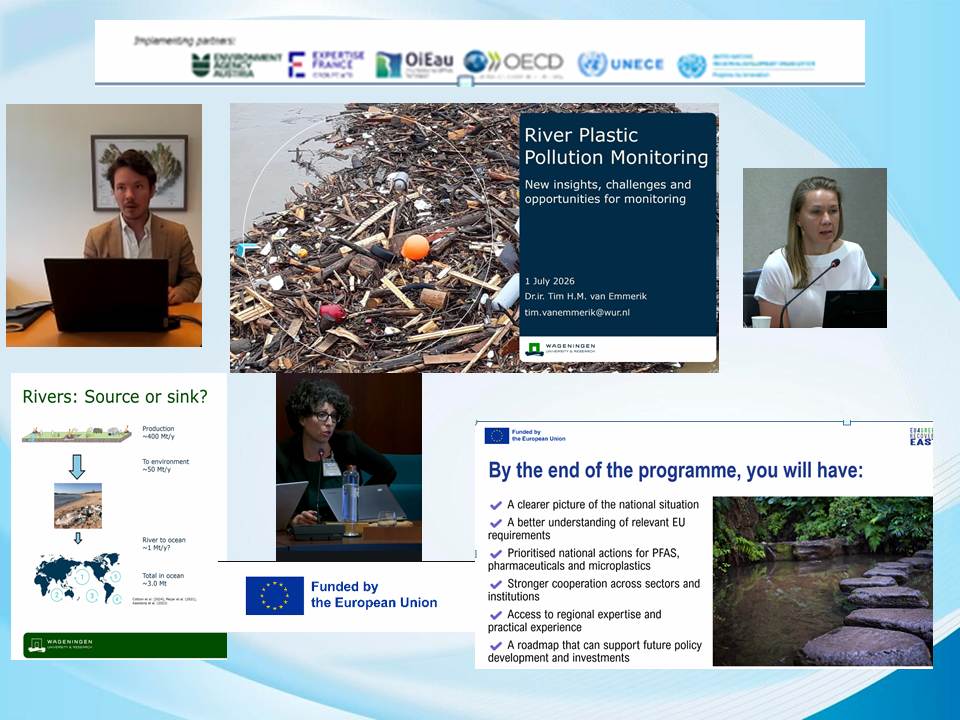Click the bullet about PFAS, pharmaceuticals and microplastics
Viewport: 960px width, 720px height.
pyautogui.click(x=585, y=559)
